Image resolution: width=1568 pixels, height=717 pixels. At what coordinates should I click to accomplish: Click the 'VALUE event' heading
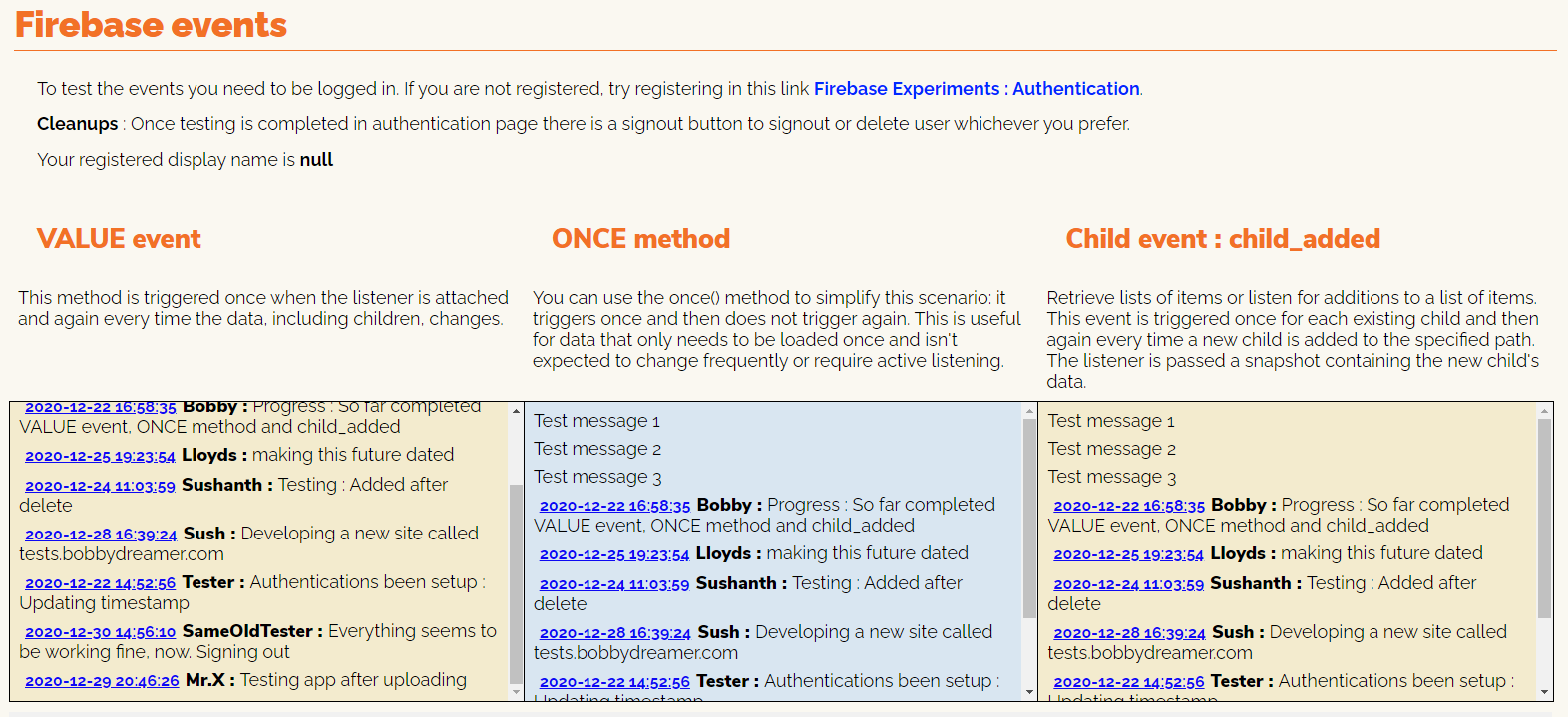(x=119, y=239)
